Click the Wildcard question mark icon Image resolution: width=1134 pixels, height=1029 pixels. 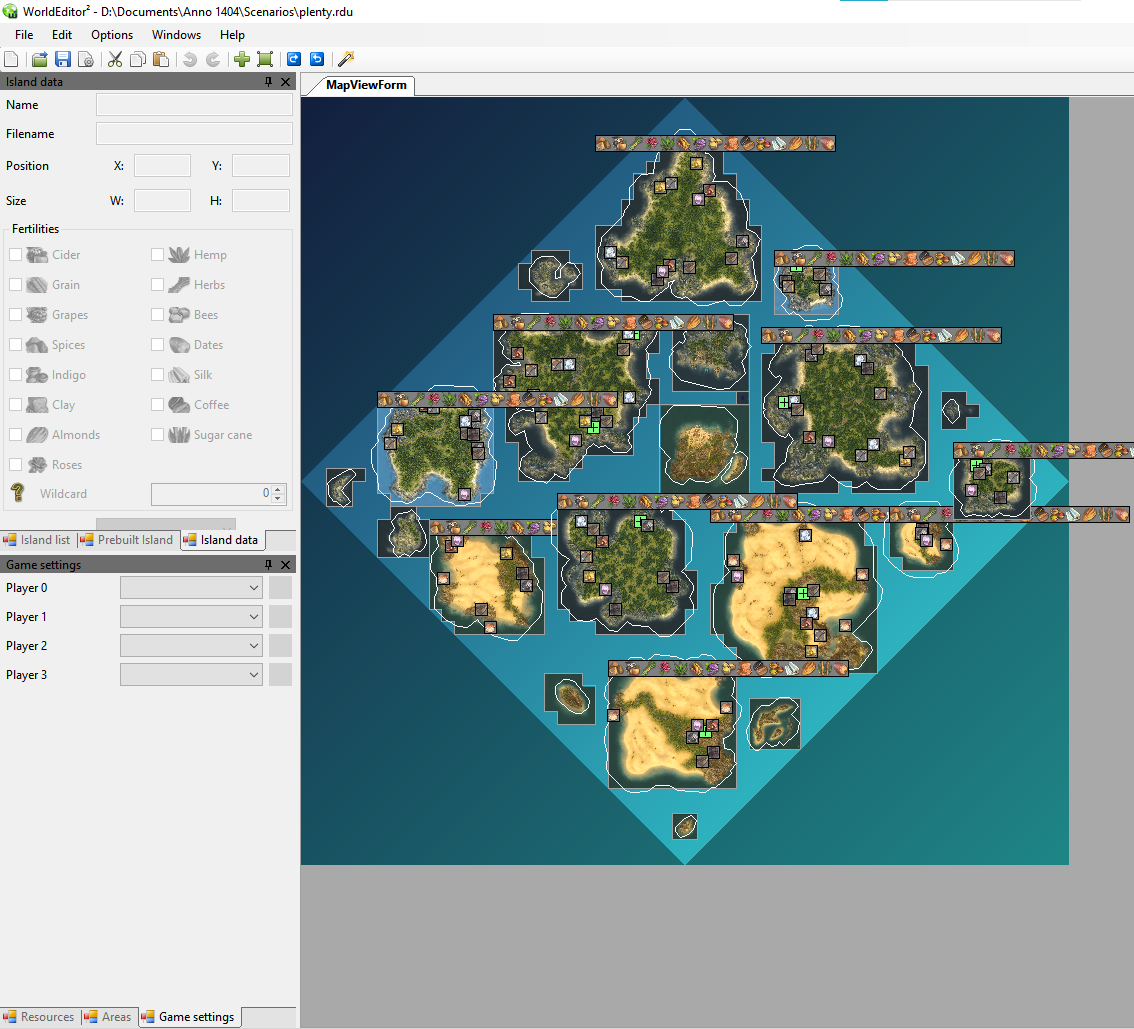18,492
